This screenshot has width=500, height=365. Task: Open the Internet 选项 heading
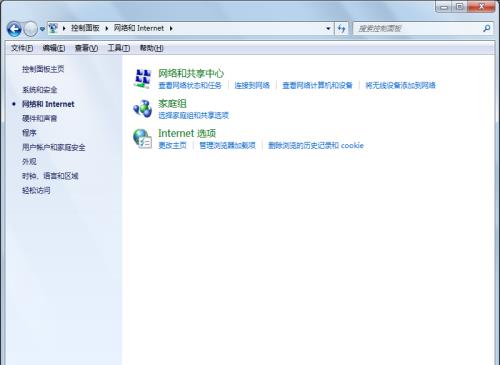(187, 133)
